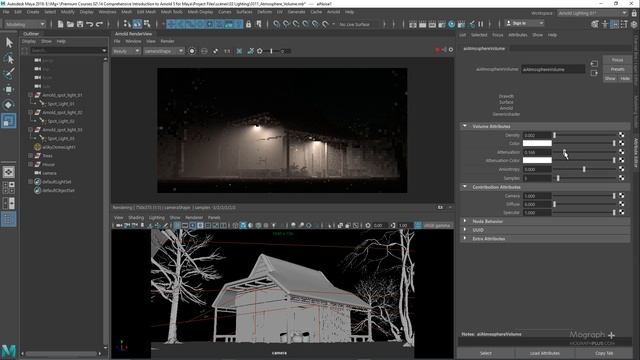Open the Sign In dropdown
640x360 pixels.
point(524,24)
